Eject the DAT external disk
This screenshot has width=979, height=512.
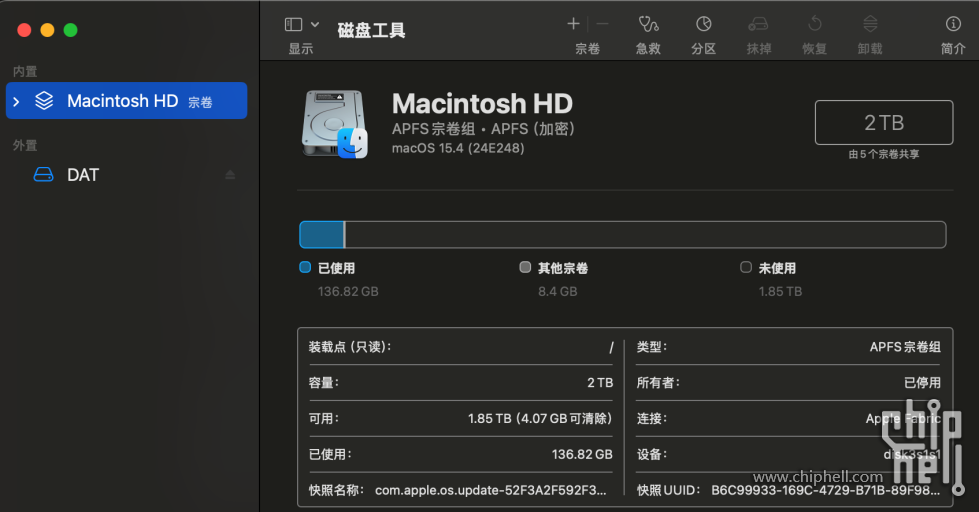[230, 175]
